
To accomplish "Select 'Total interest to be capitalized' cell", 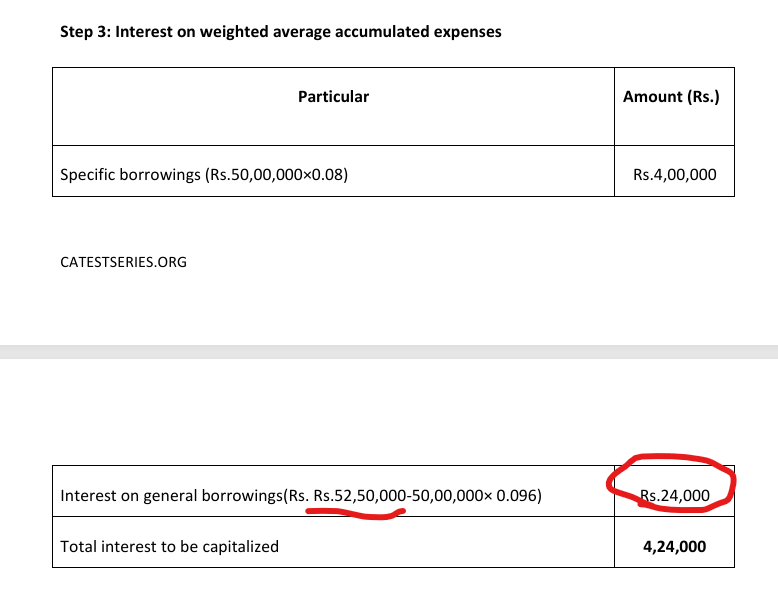I will coord(170,546).
